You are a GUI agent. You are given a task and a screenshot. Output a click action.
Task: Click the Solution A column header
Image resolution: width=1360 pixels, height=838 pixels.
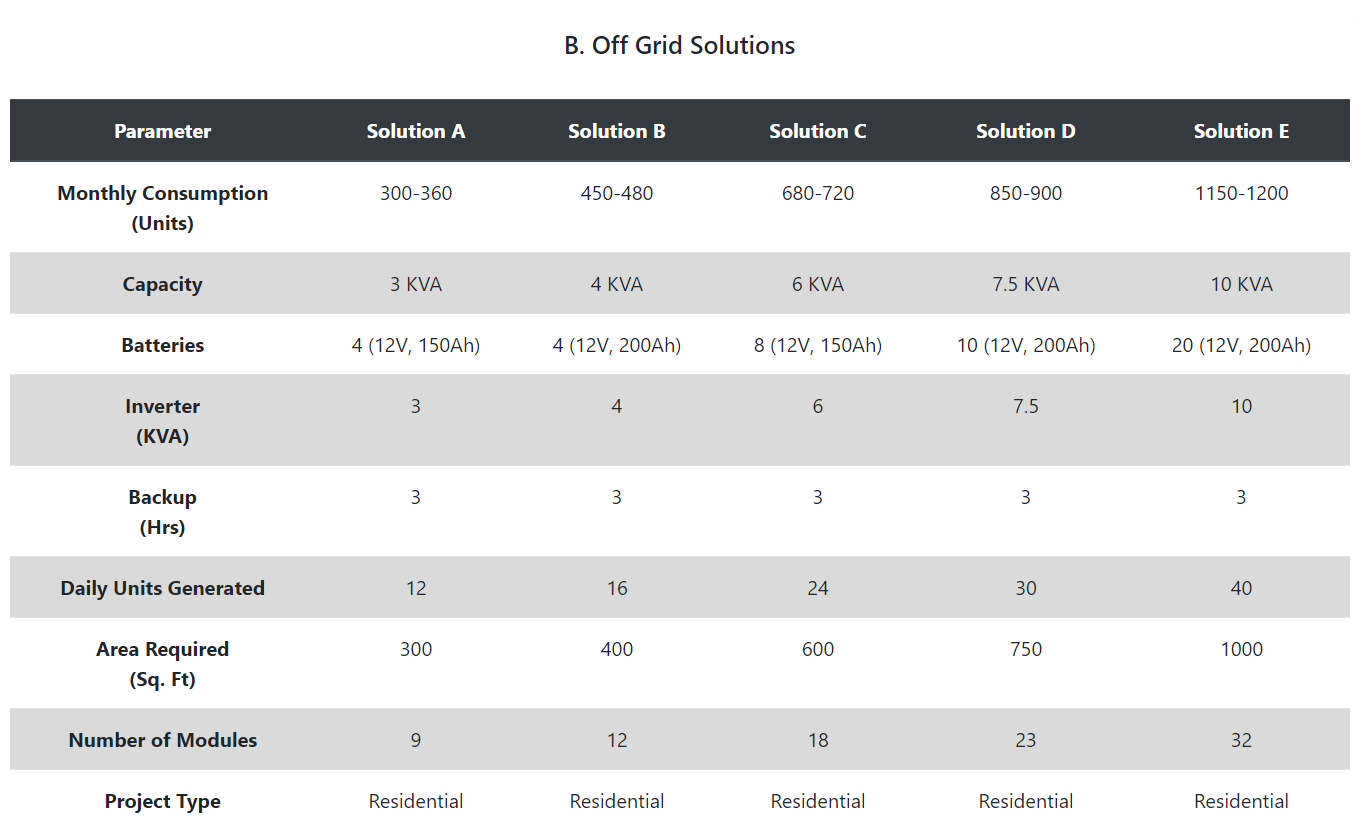[x=416, y=131]
